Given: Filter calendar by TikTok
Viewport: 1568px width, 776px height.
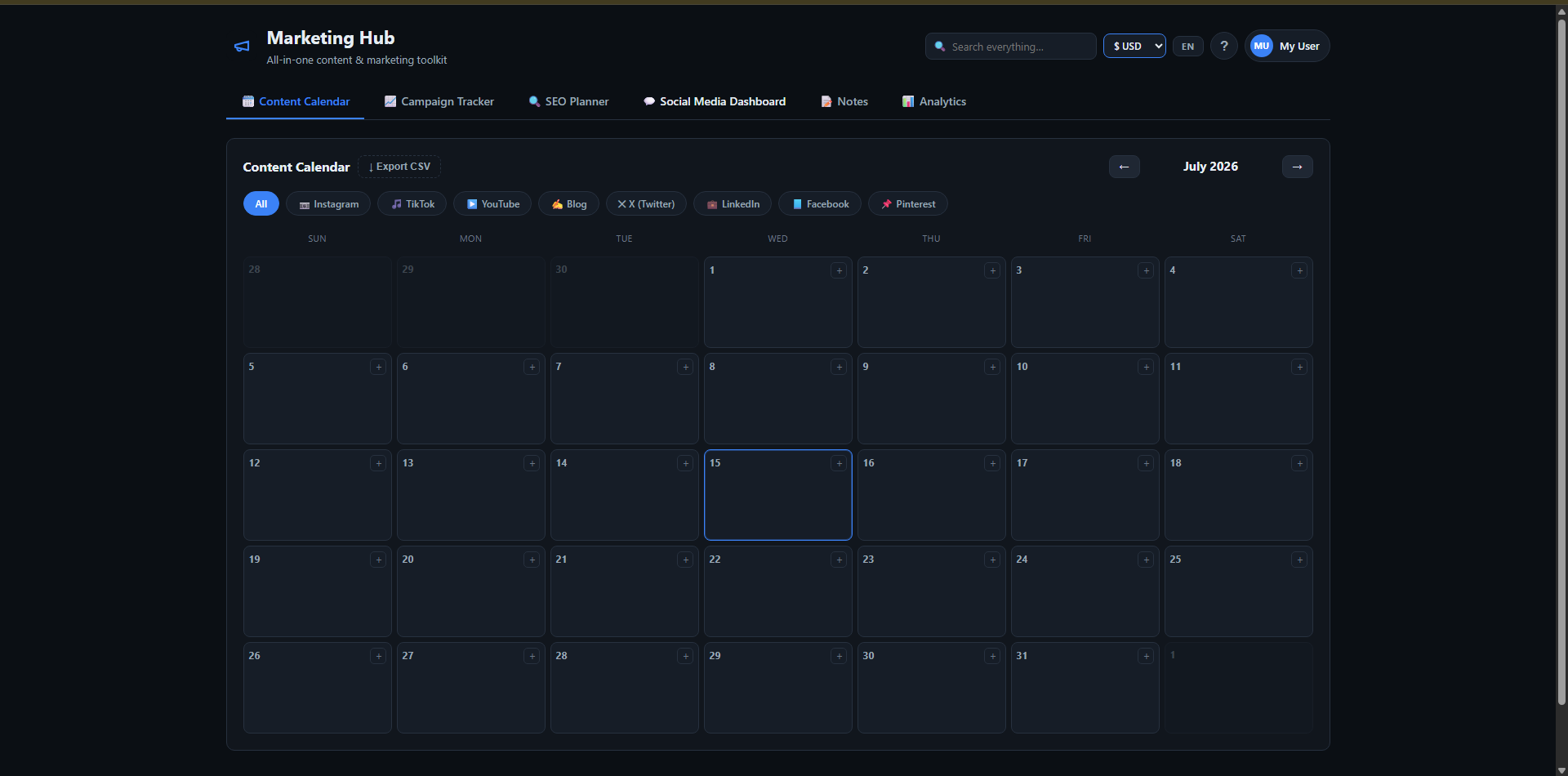Looking at the screenshot, I should [412, 204].
